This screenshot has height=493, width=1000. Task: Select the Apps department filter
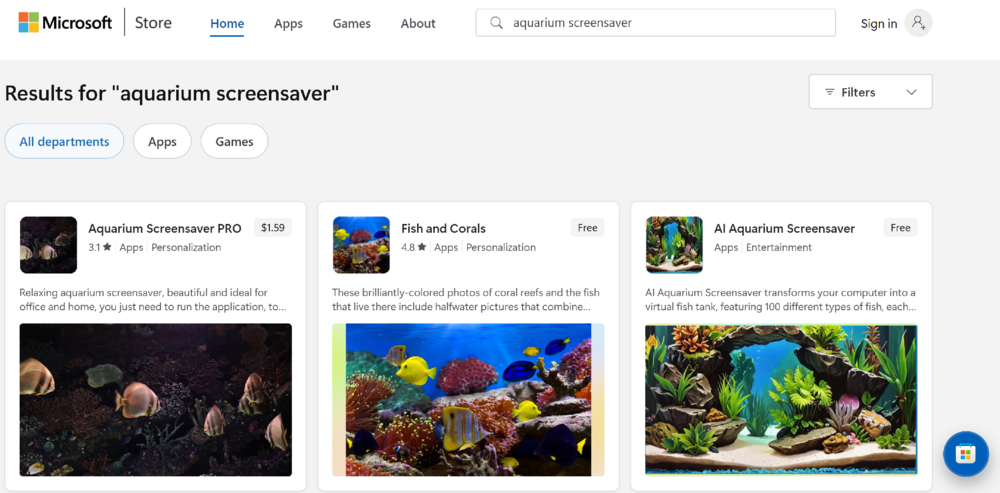[162, 142]
